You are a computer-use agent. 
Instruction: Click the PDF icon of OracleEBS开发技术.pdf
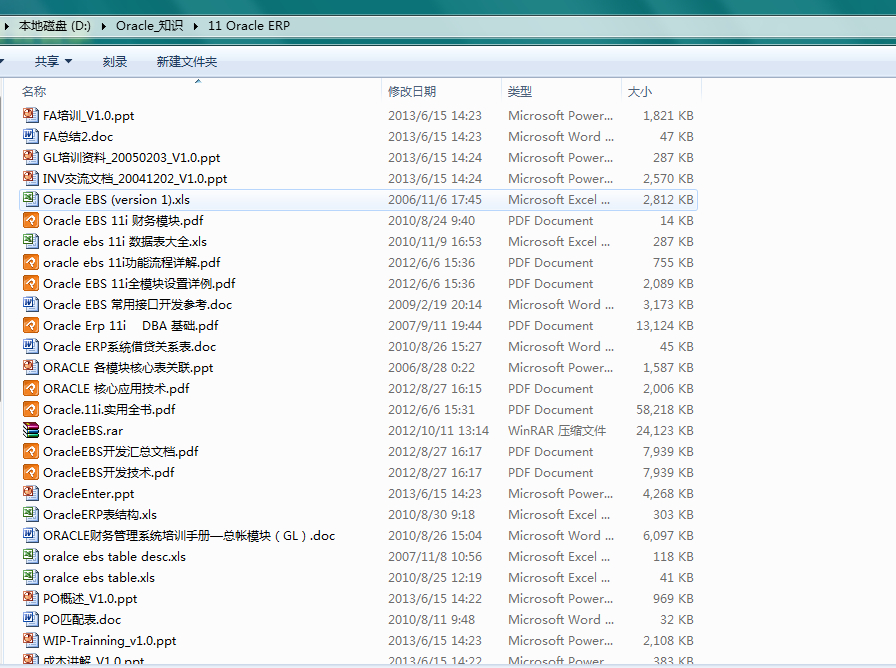pos(30,473)
